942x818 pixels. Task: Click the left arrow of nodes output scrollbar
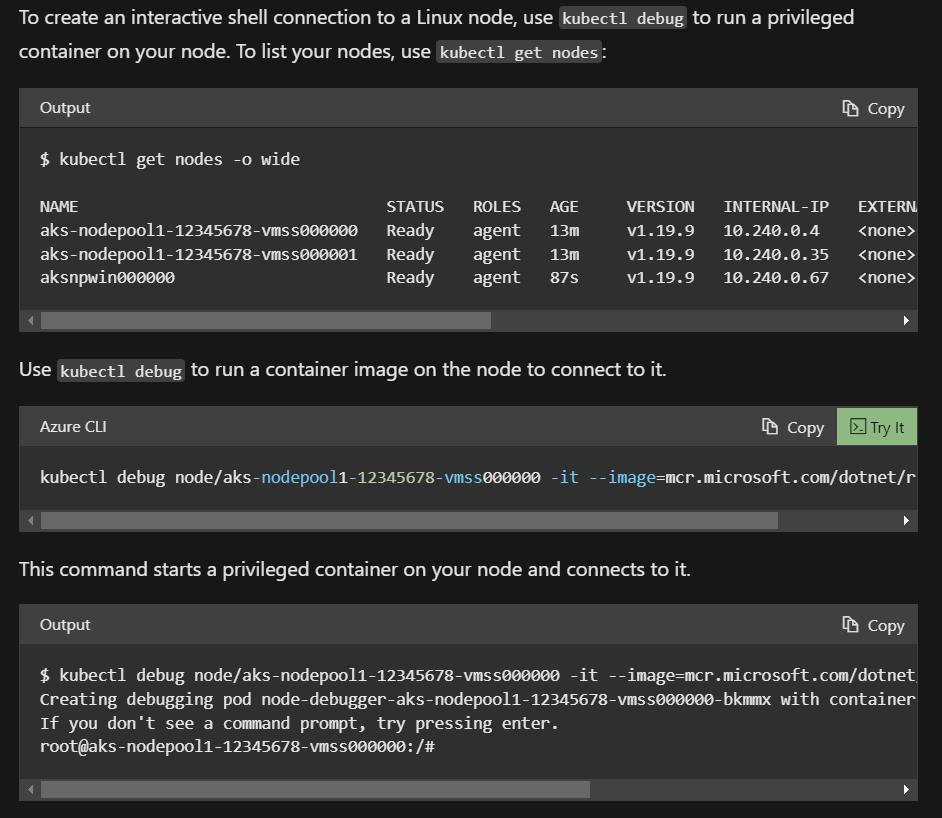(x=30, y=321)
